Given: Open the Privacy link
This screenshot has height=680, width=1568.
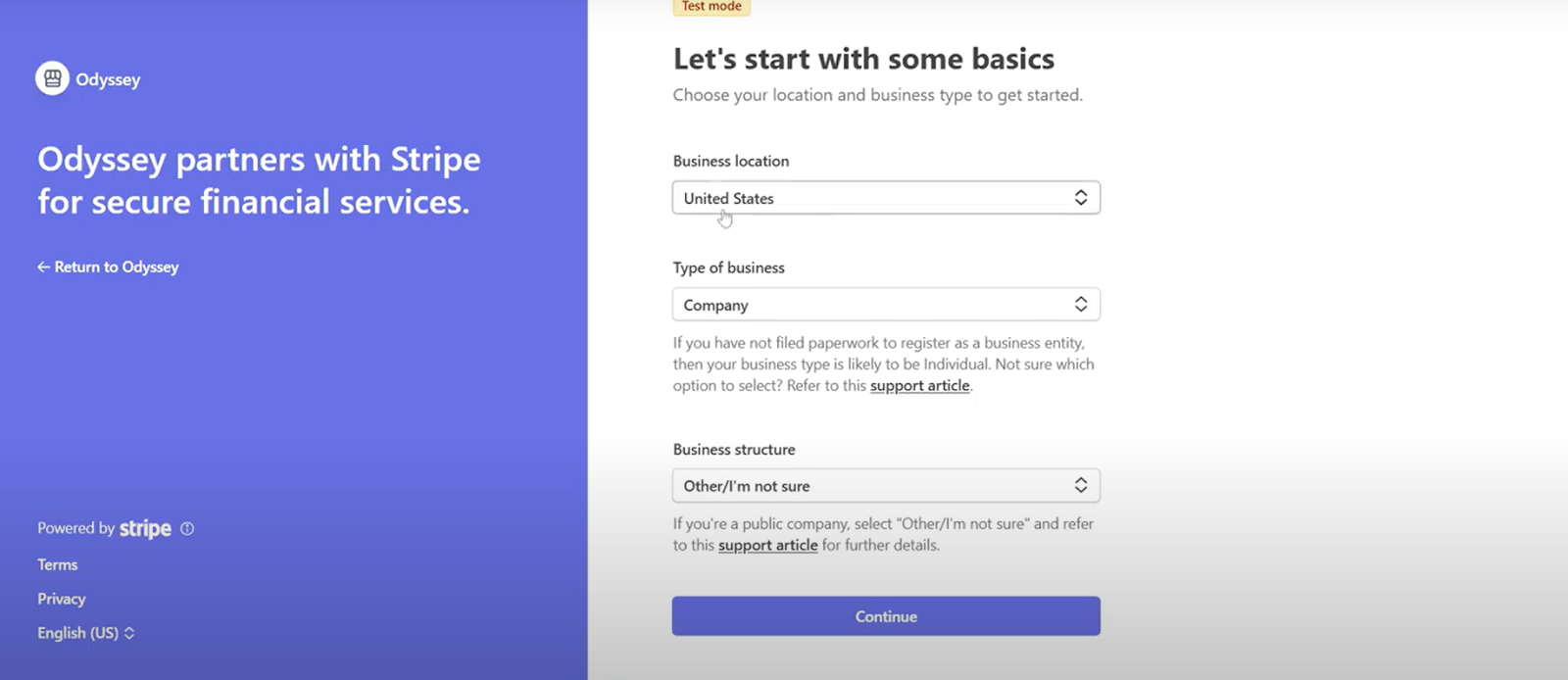Looking at the screenshot, I should [62, 599].
